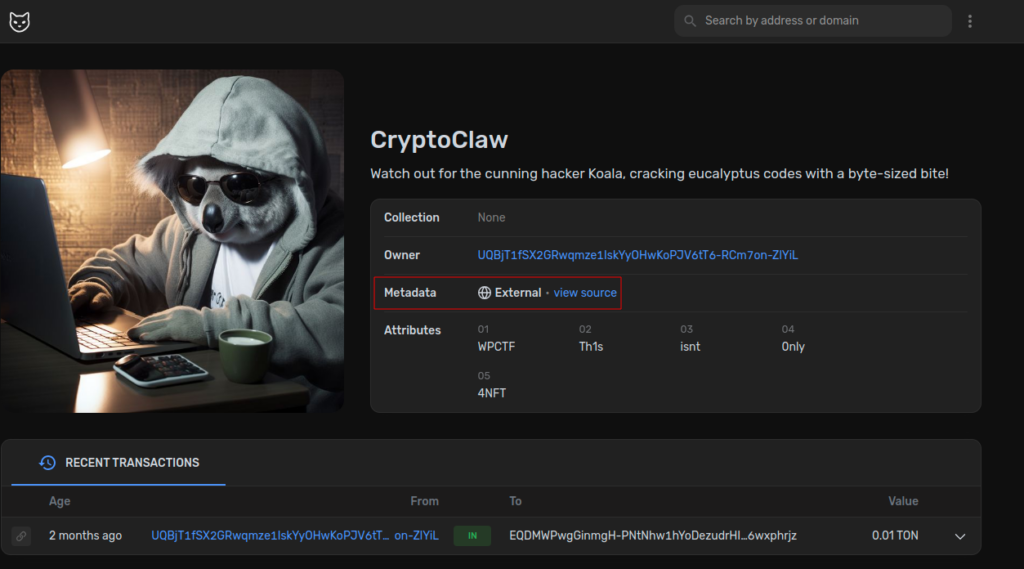Click the hacker koala NFT image

pyautogui.click(x=172, y=241)
